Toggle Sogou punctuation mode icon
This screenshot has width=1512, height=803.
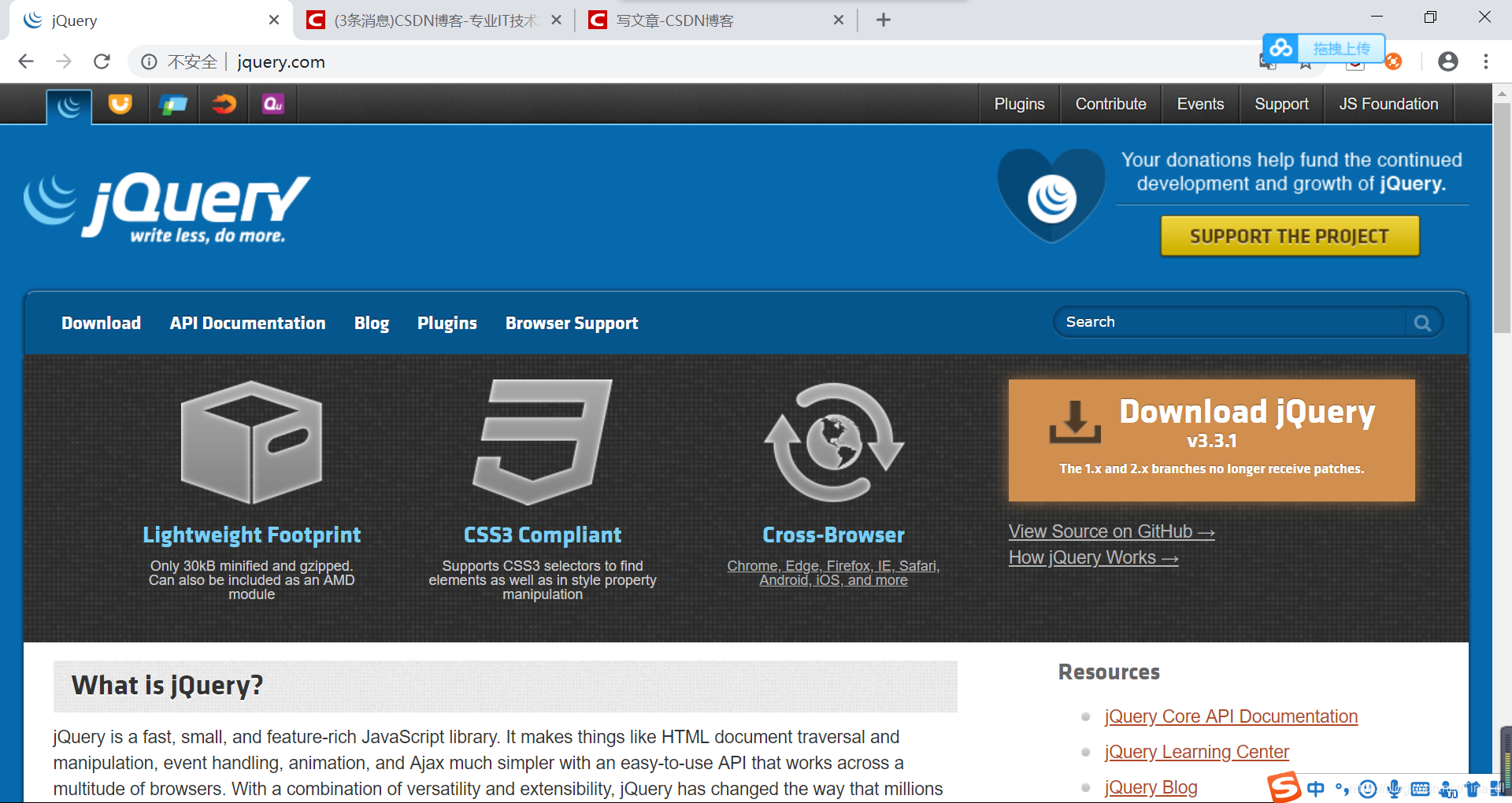point(1343,789)
